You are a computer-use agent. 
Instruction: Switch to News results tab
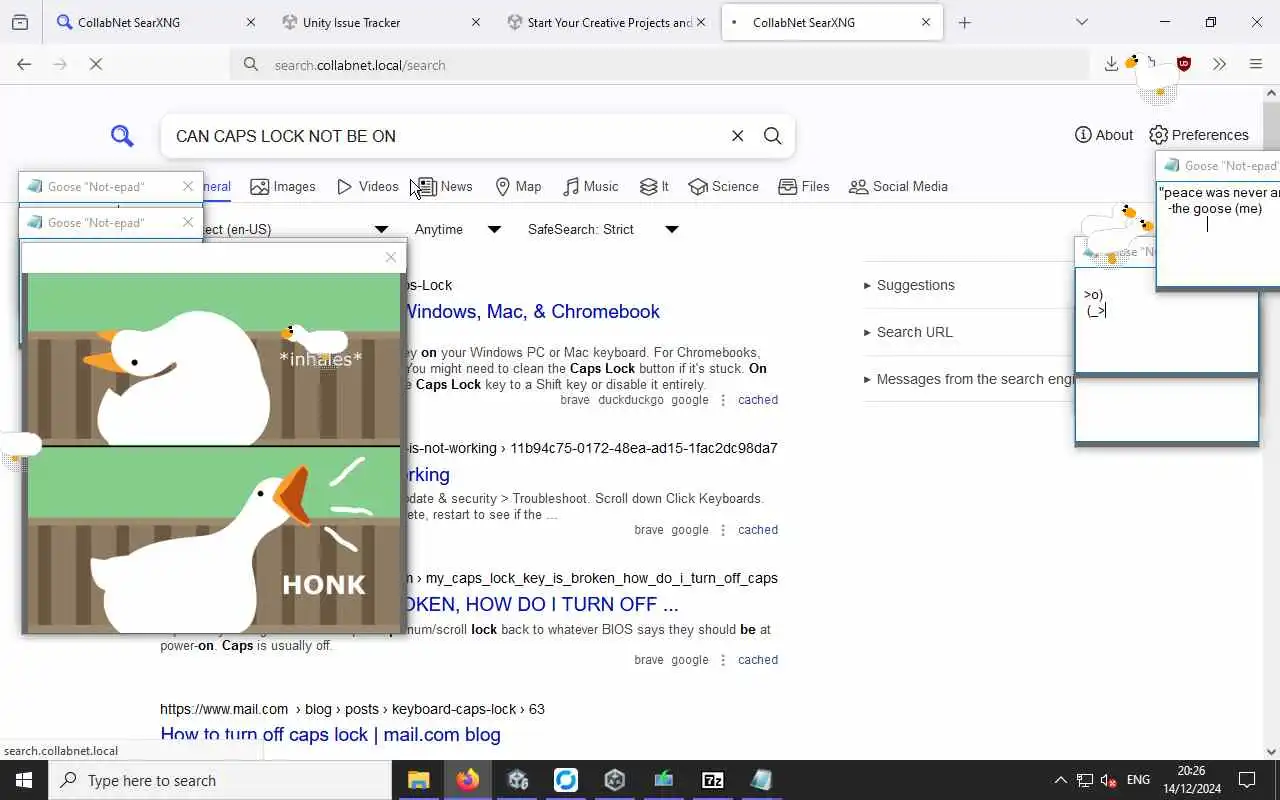[445, 187]
